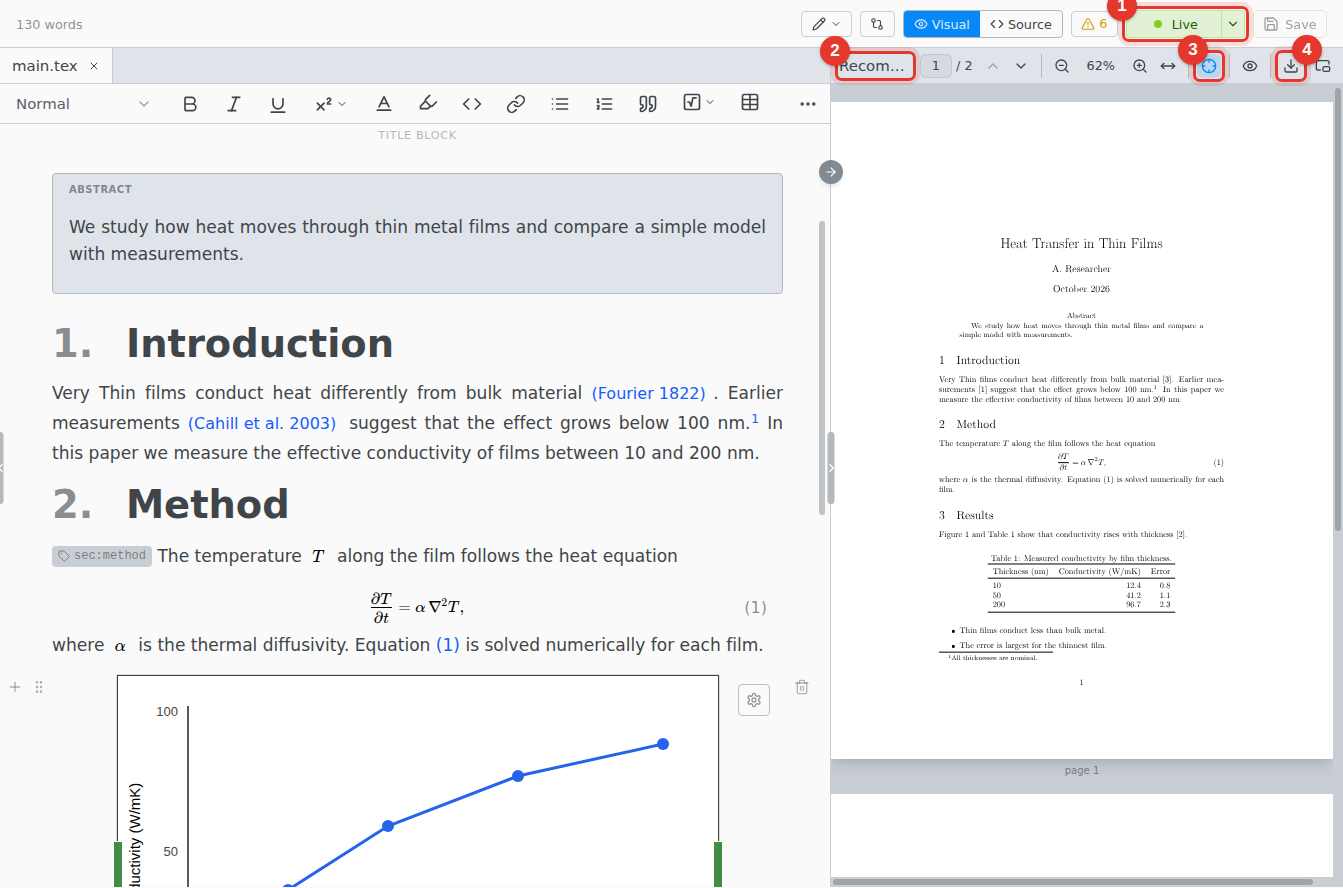Download the compiled PDF
Viewport: 1343px width, 888px height.
1291,66
